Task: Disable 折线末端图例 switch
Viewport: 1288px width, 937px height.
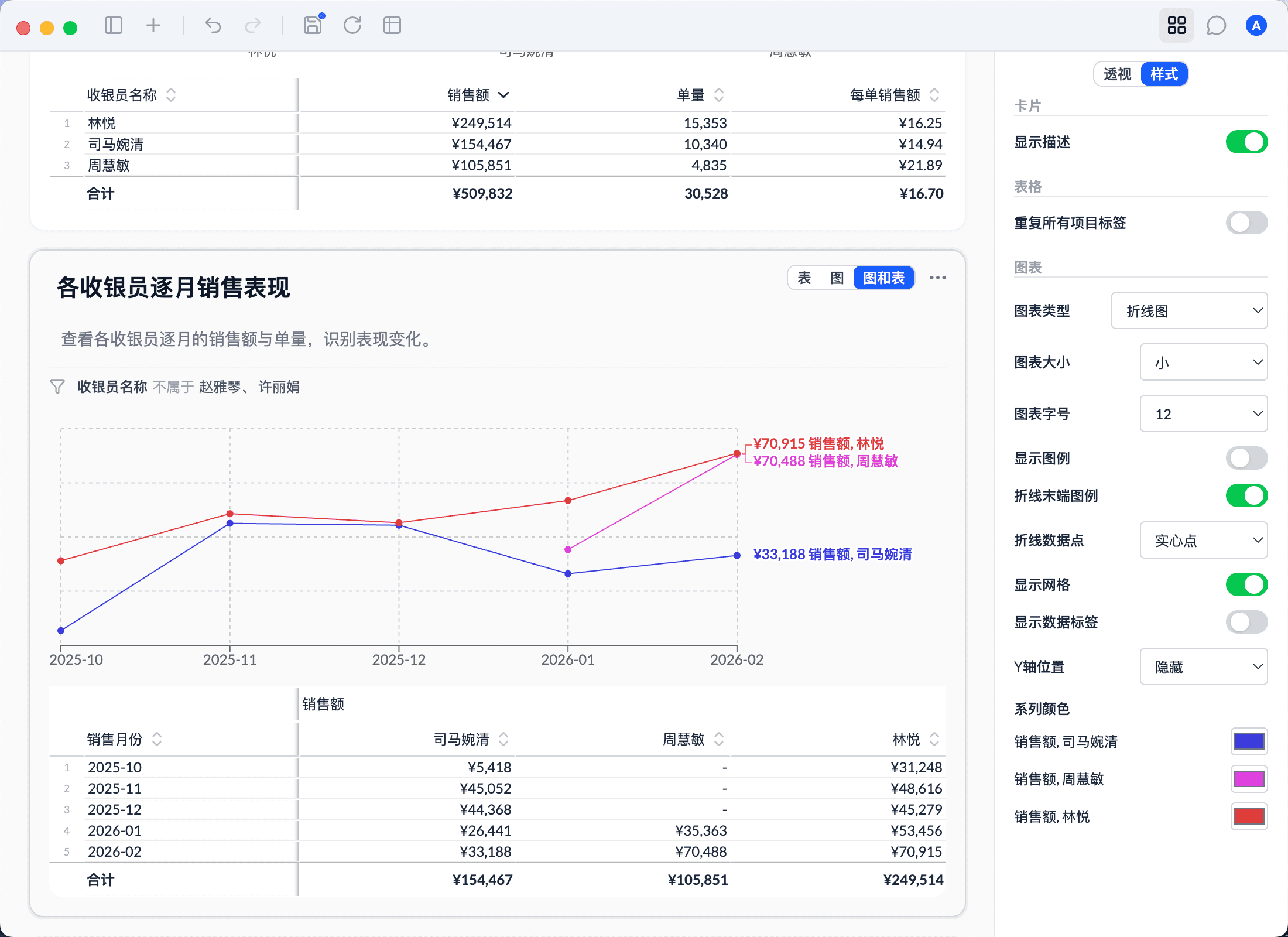Action: [x=1246, y=495]
